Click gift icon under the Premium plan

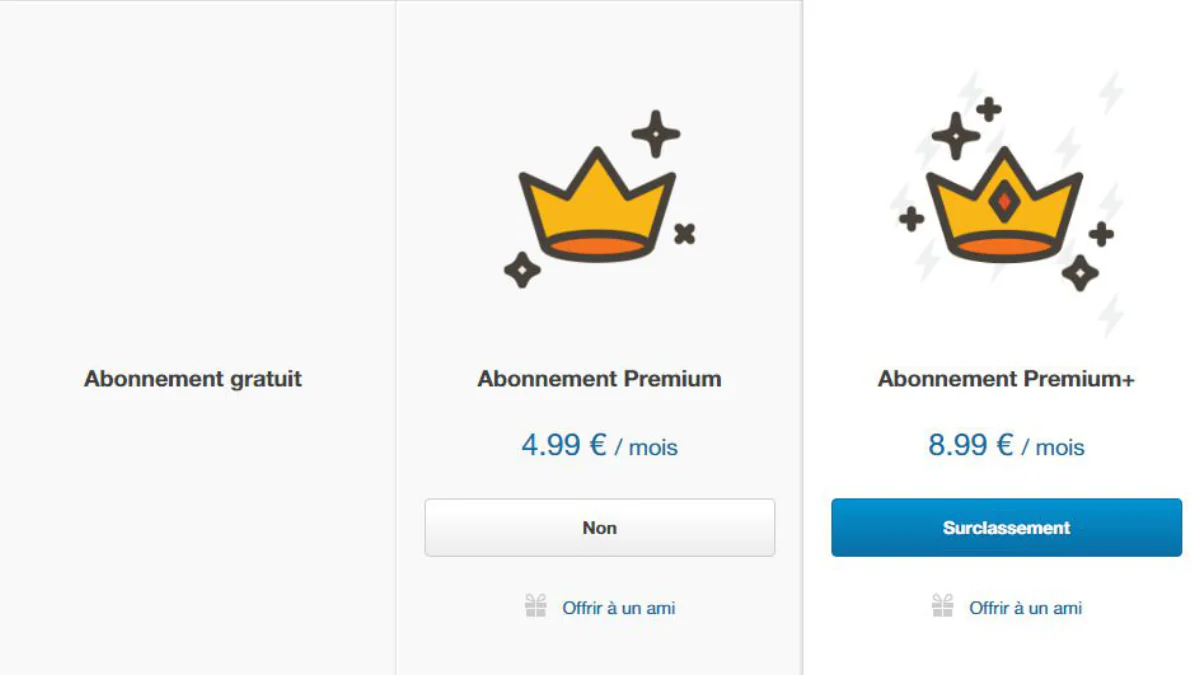[x=536, y=606]
